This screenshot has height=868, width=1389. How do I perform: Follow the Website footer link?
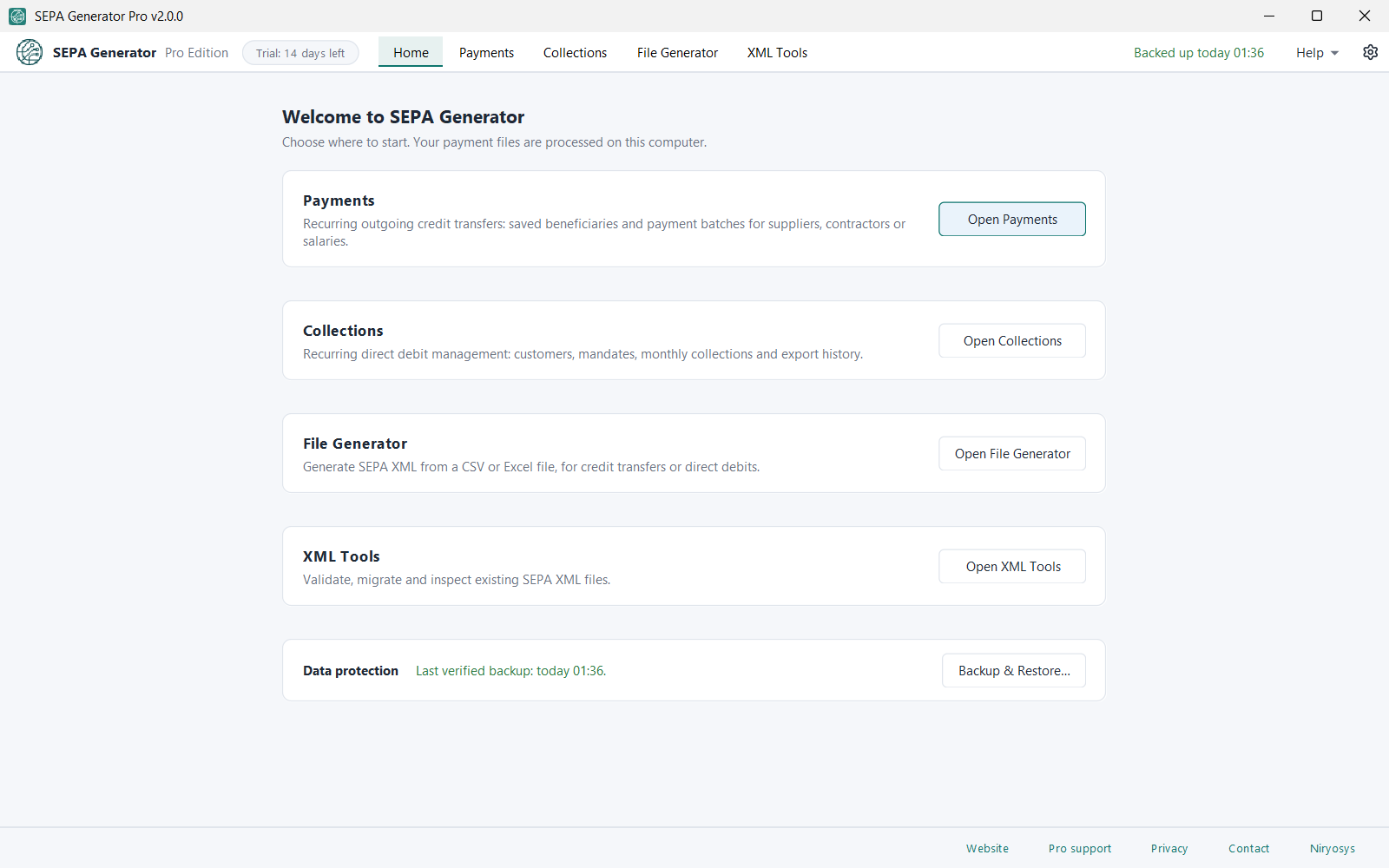[x=987, y=848]
